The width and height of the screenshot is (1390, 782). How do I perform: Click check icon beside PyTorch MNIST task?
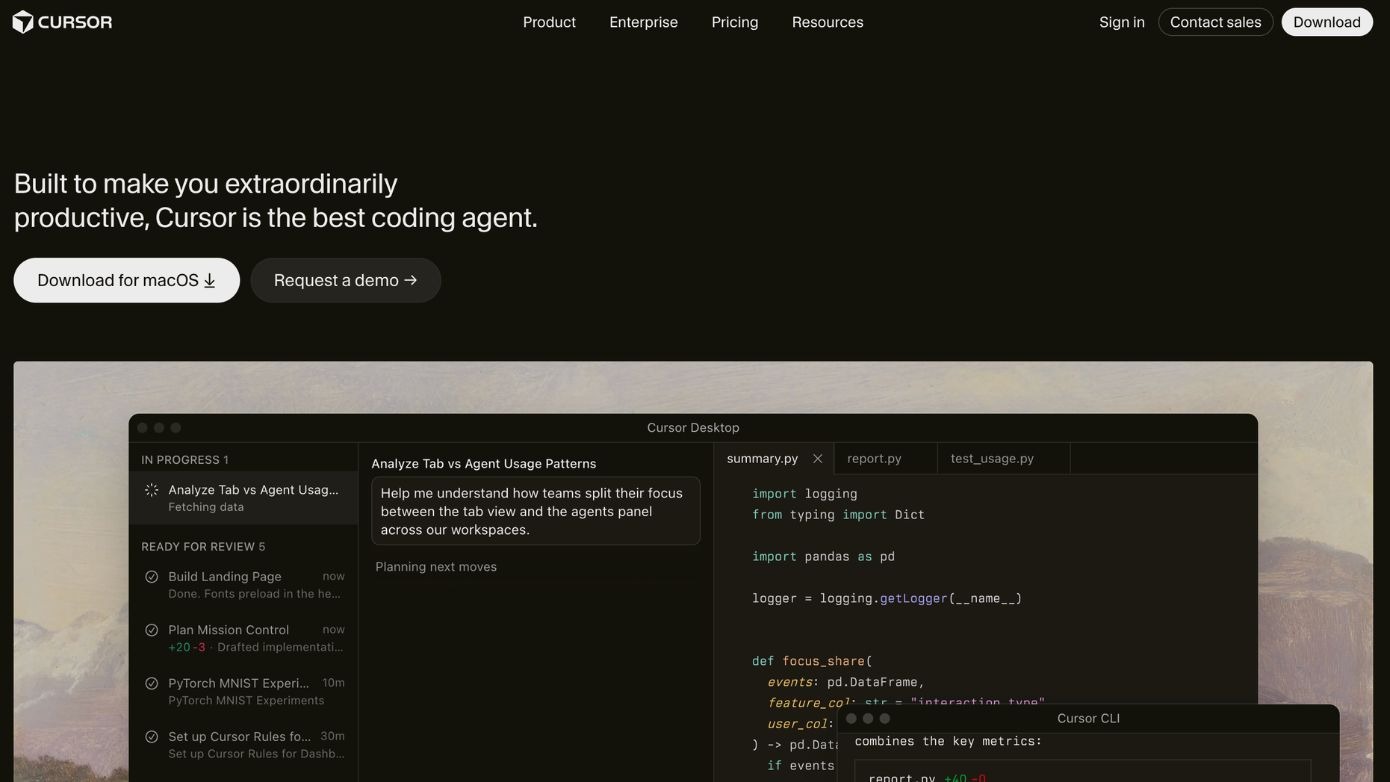[151, 684]
